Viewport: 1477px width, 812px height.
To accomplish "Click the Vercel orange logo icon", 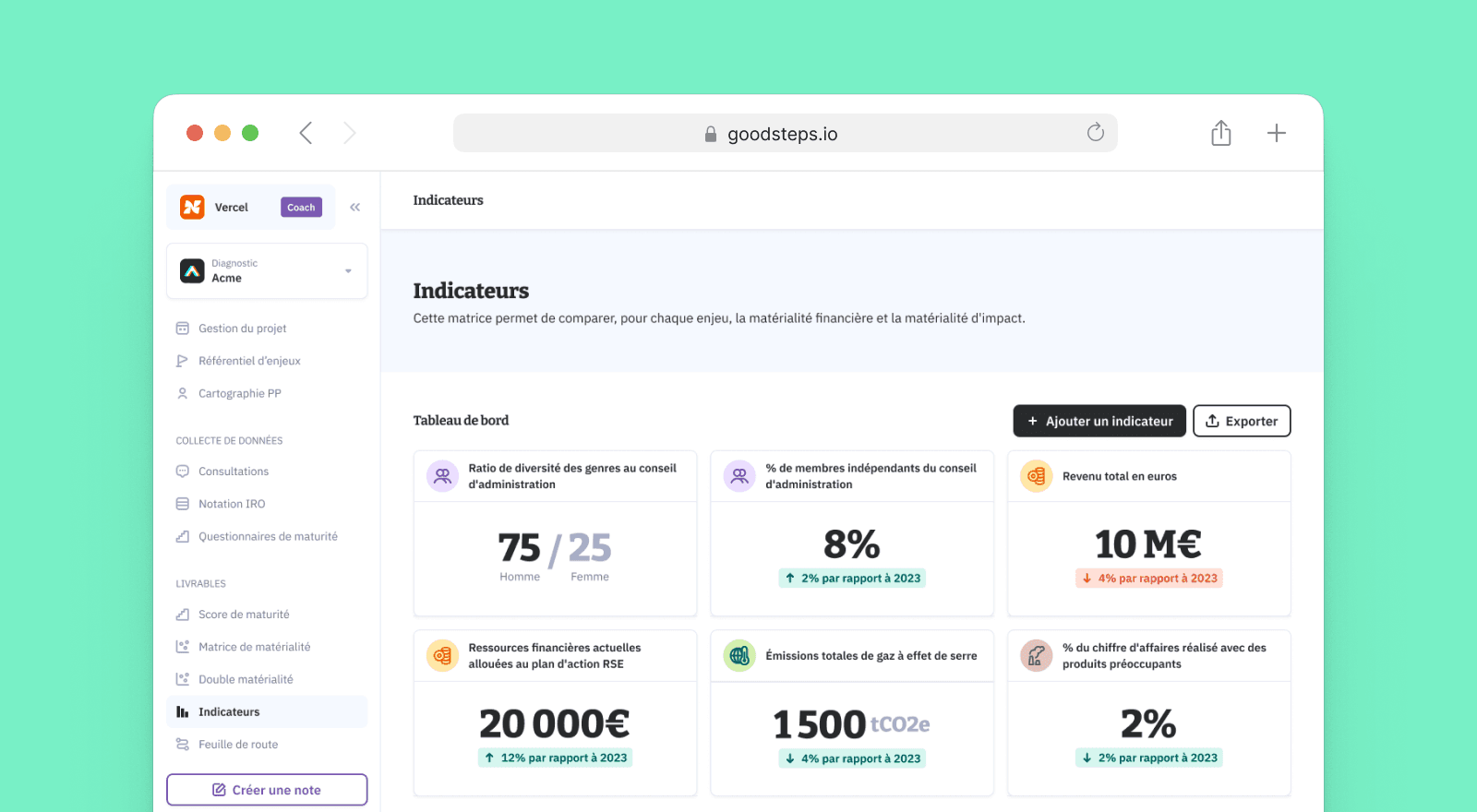I will [x=192, y=207].
